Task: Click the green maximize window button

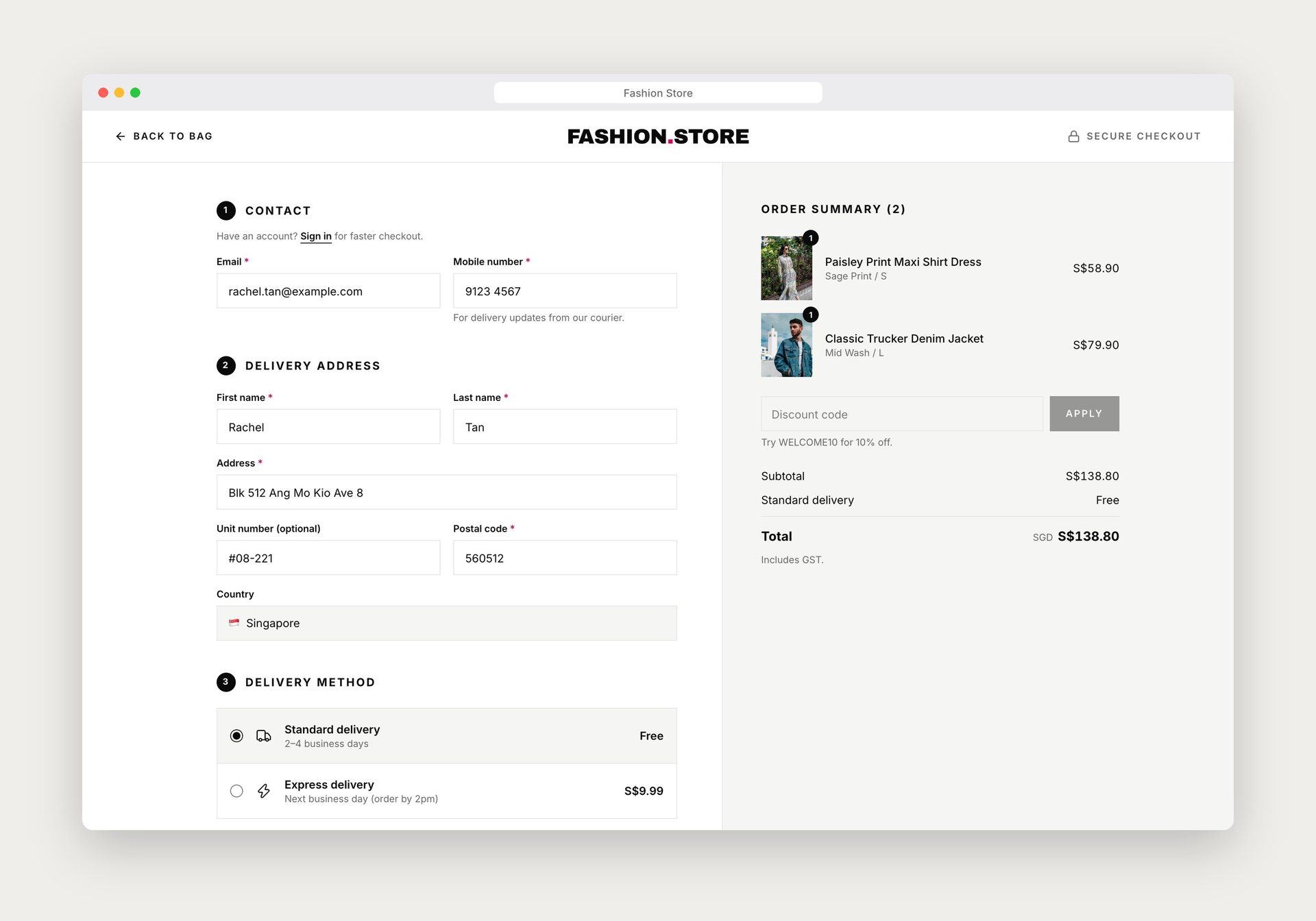Action: point(135,93)
